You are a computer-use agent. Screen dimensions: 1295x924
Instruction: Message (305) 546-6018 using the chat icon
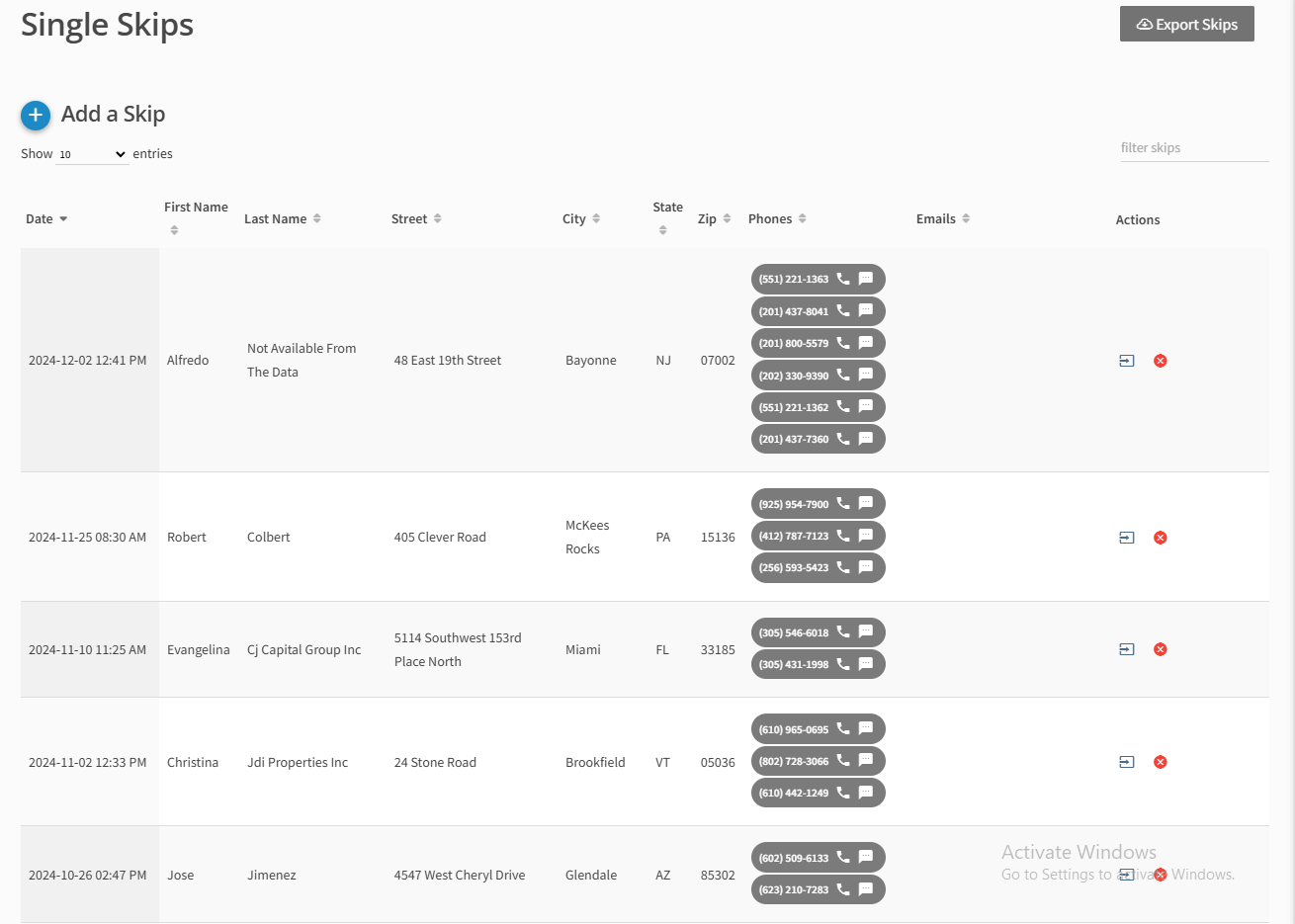[866, 631]
